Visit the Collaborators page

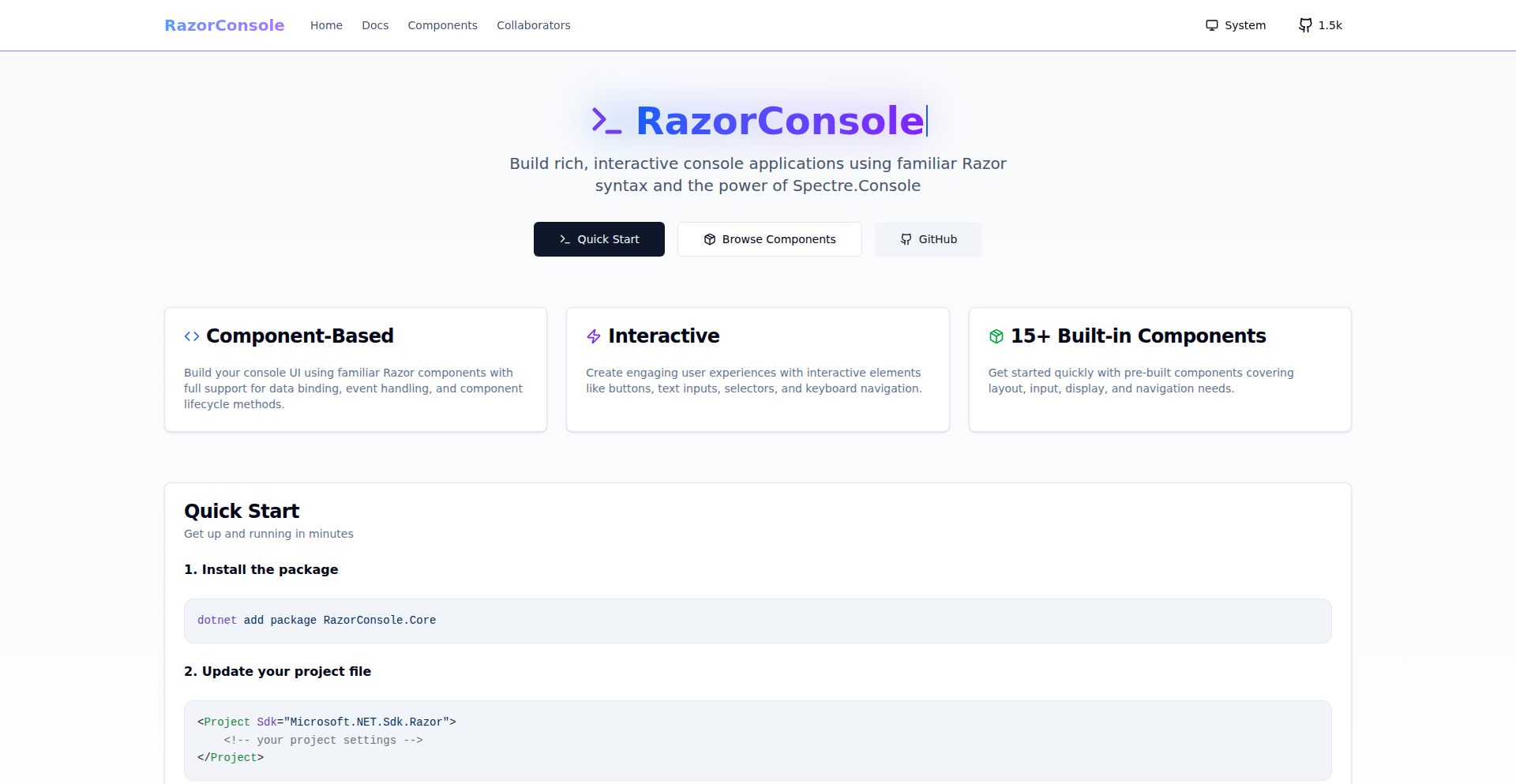tap(533, 25)
